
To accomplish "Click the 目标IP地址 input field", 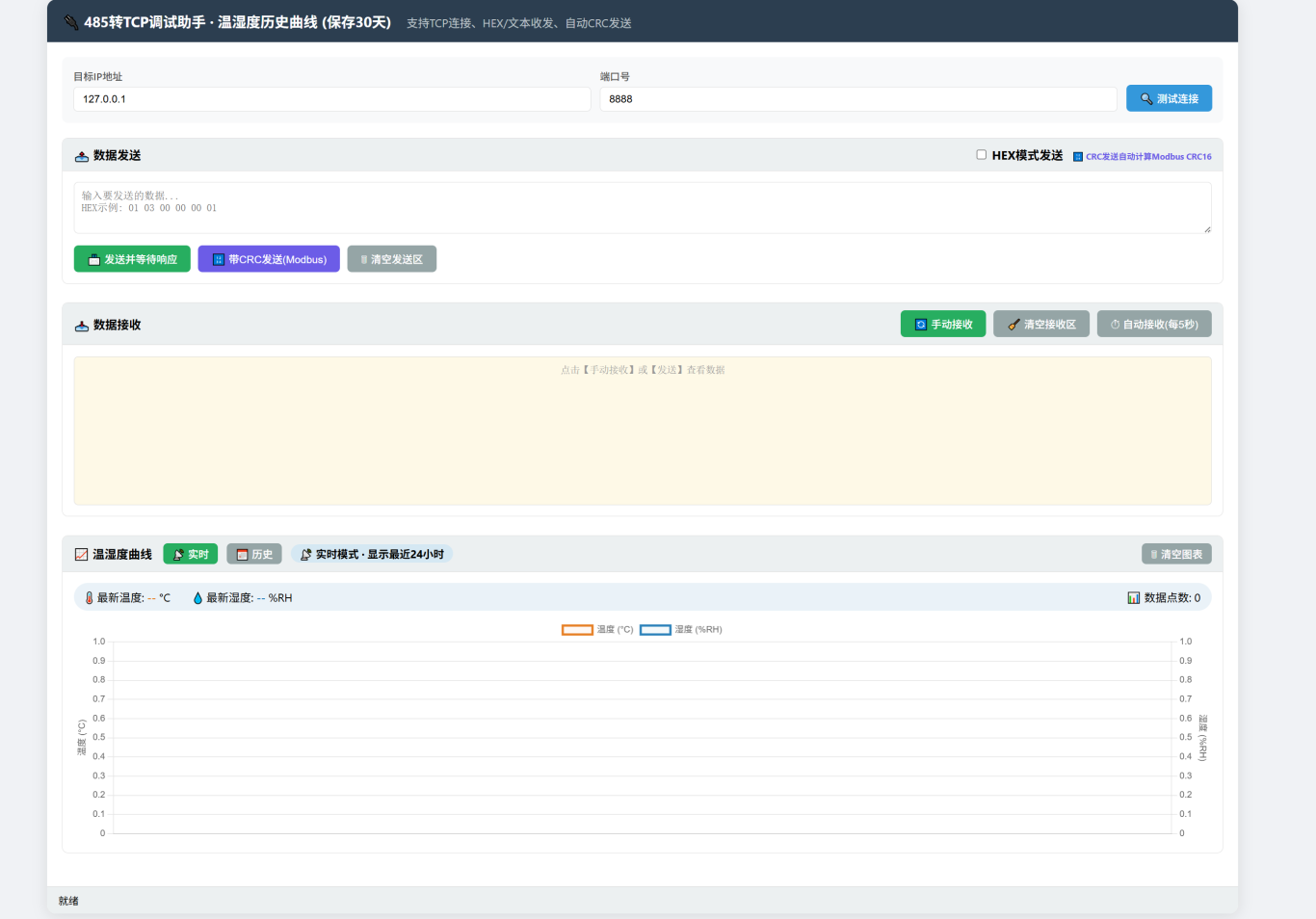I will [331, 99].
